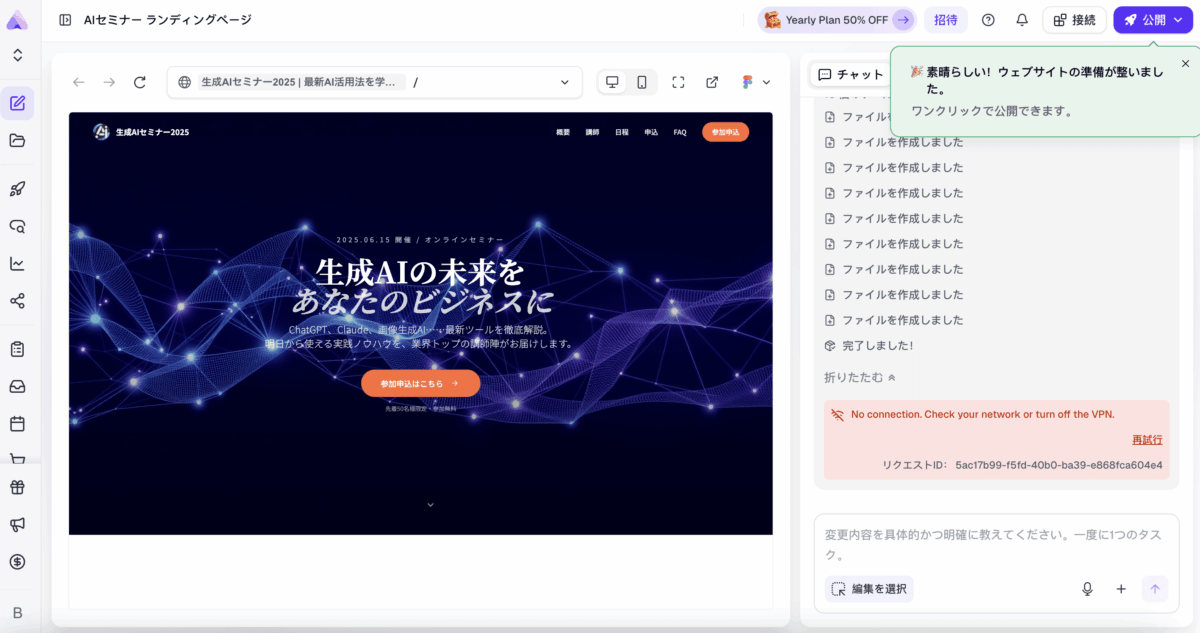The height and width of the screenshot is (633, 1200).
Task: Click the 完了しました! status line
Action: coord(868,345)
